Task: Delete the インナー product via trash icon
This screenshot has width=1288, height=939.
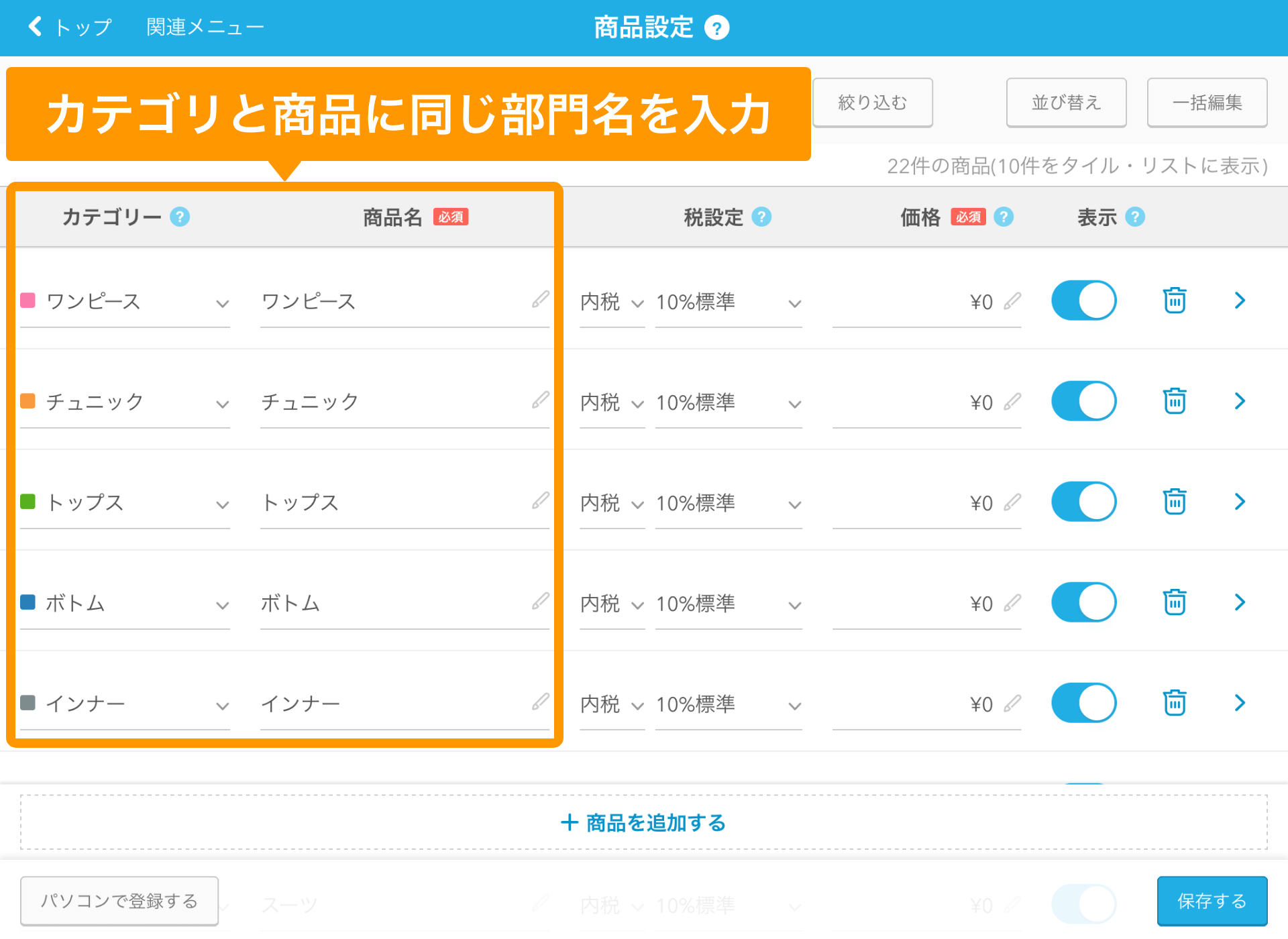Action: click(1175, 703)
